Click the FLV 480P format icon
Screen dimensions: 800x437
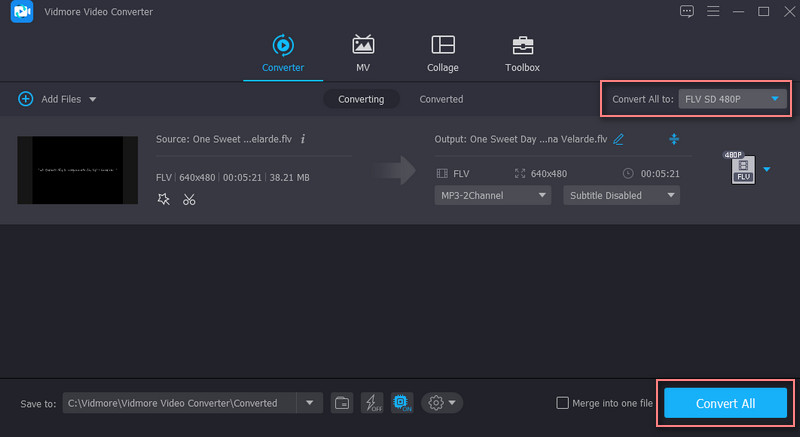click(x=742, y=169)
